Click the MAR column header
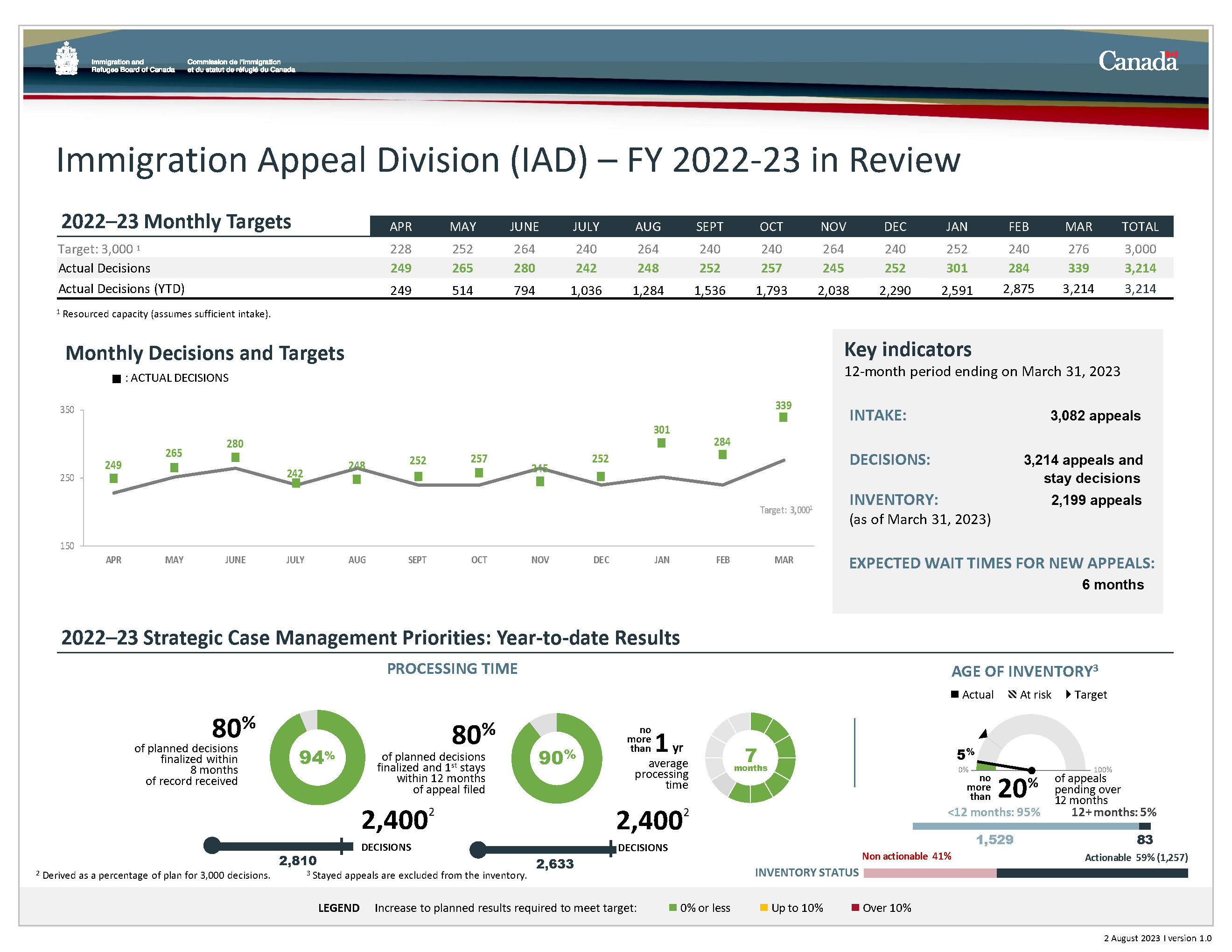 1078,227
